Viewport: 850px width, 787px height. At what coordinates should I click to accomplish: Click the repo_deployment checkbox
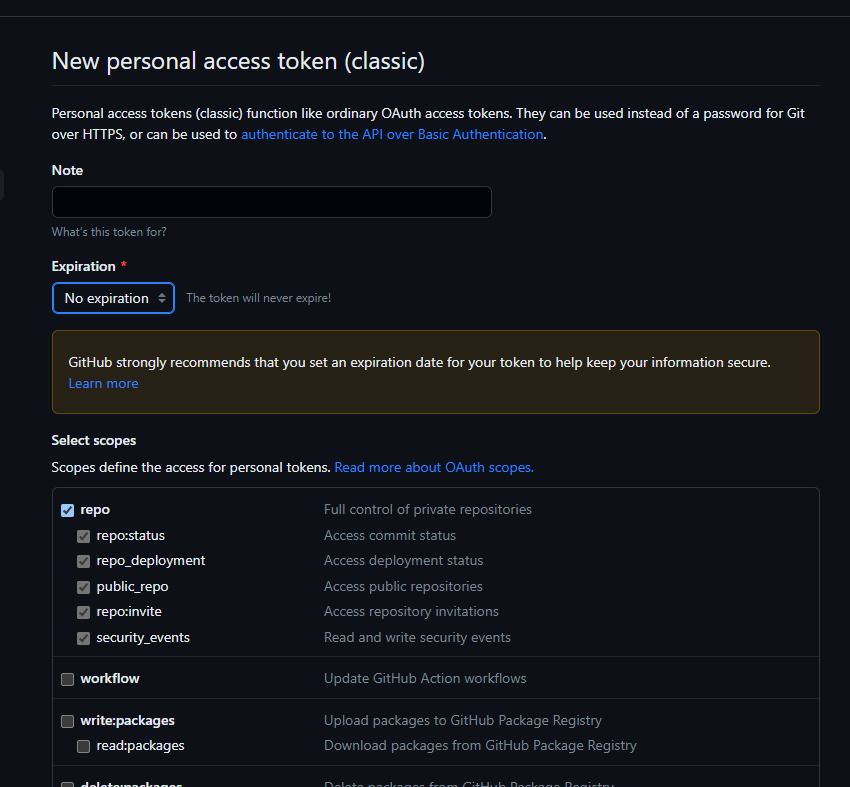[84, 561]
